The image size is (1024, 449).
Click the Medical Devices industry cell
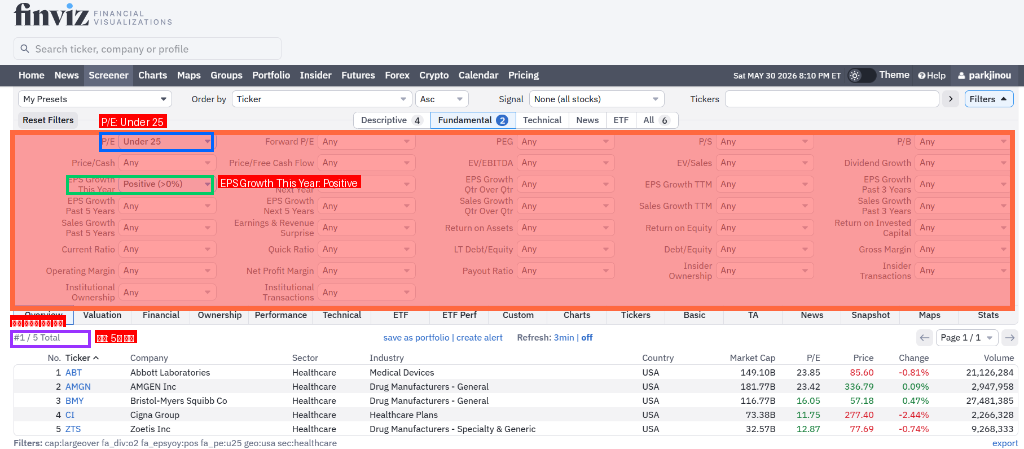coord(402,373)
